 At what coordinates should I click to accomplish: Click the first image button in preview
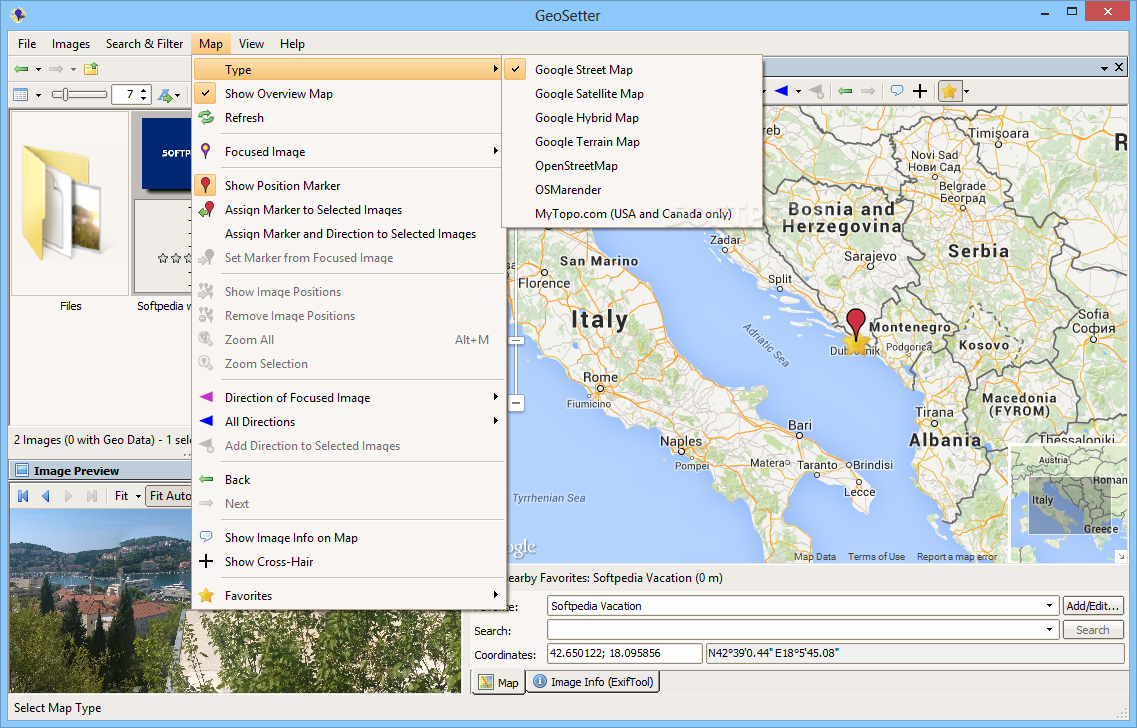click(23, 496)
